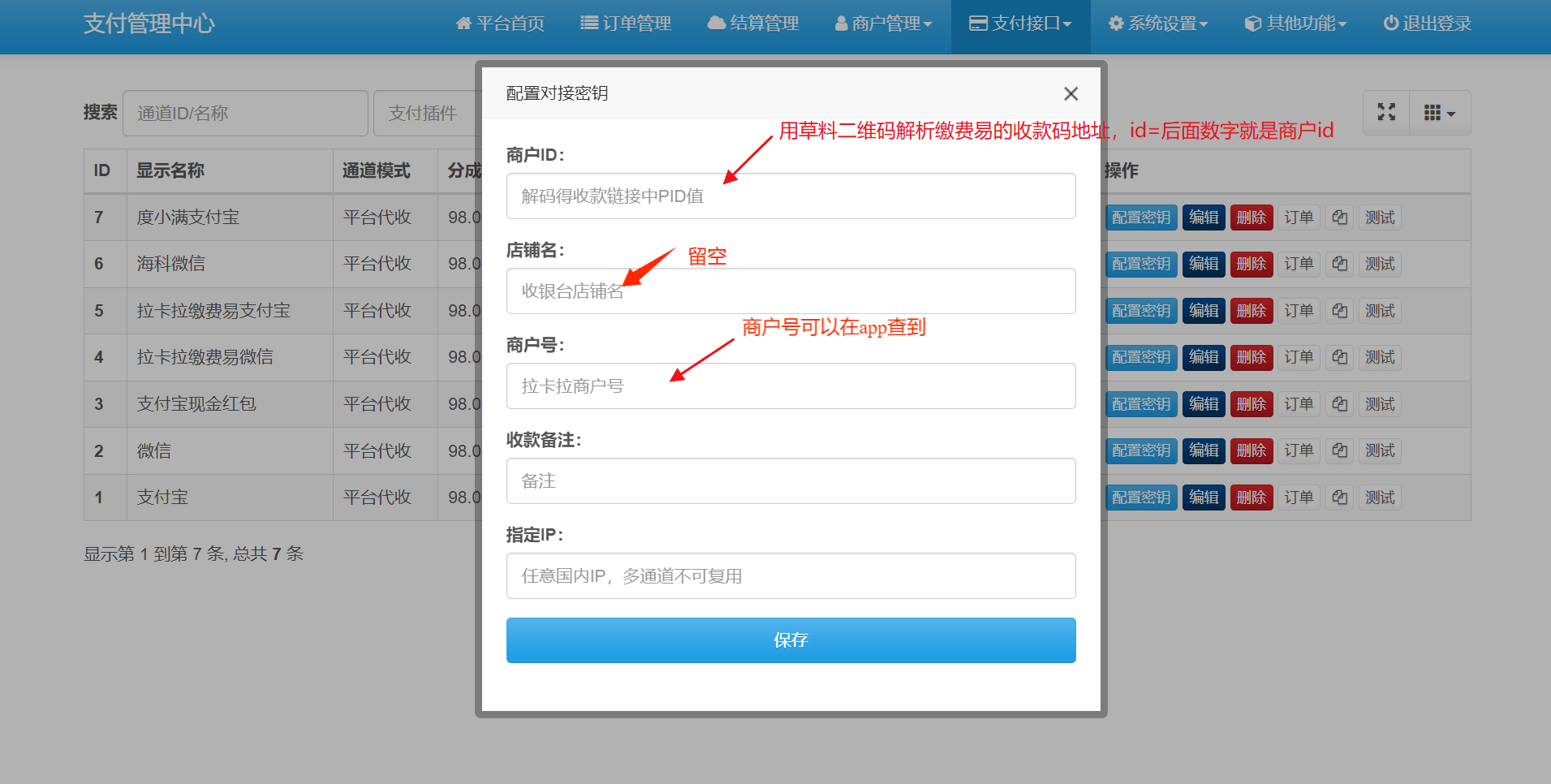Expand the 支付接口 dropdown menu
1551x784 pixels.
click(x=1020, y=24)
